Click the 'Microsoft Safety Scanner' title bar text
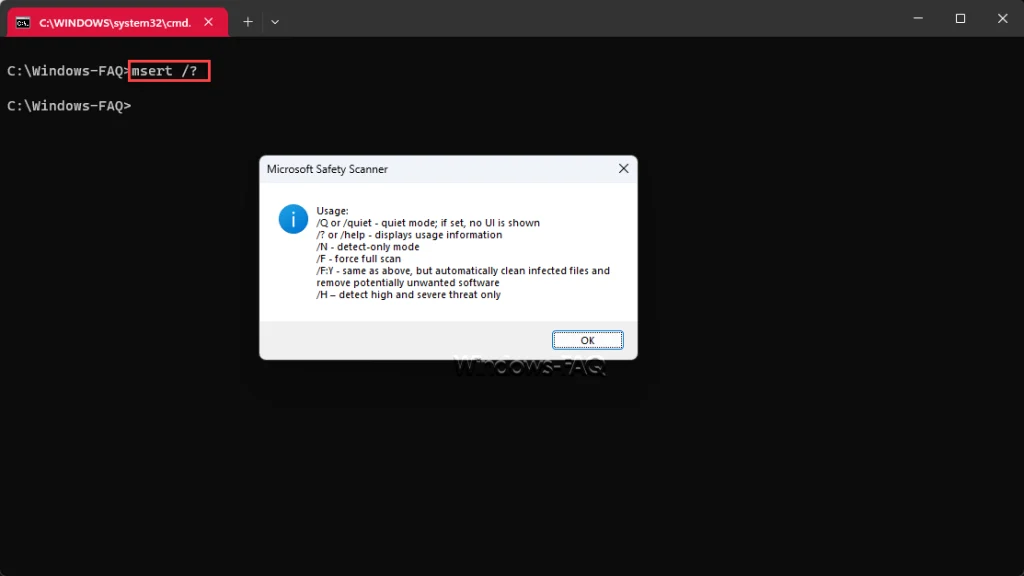The height and width of the screenshot is (576, 1024). tap(327, 169)
